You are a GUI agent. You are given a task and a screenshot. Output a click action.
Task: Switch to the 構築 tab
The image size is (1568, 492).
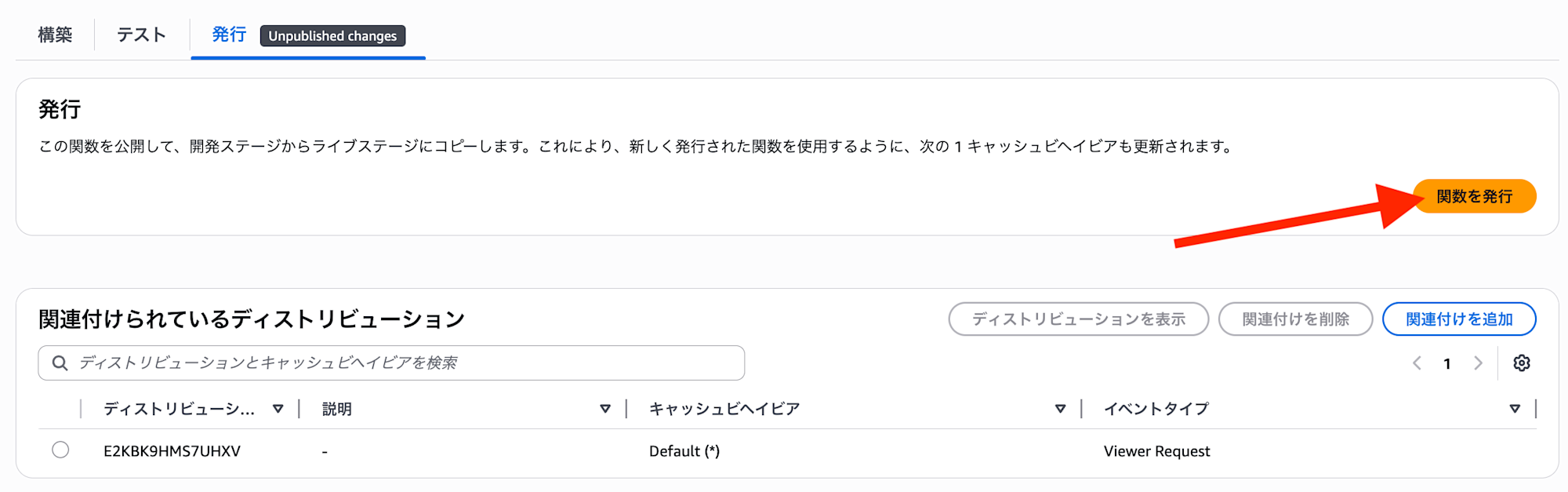55,35
